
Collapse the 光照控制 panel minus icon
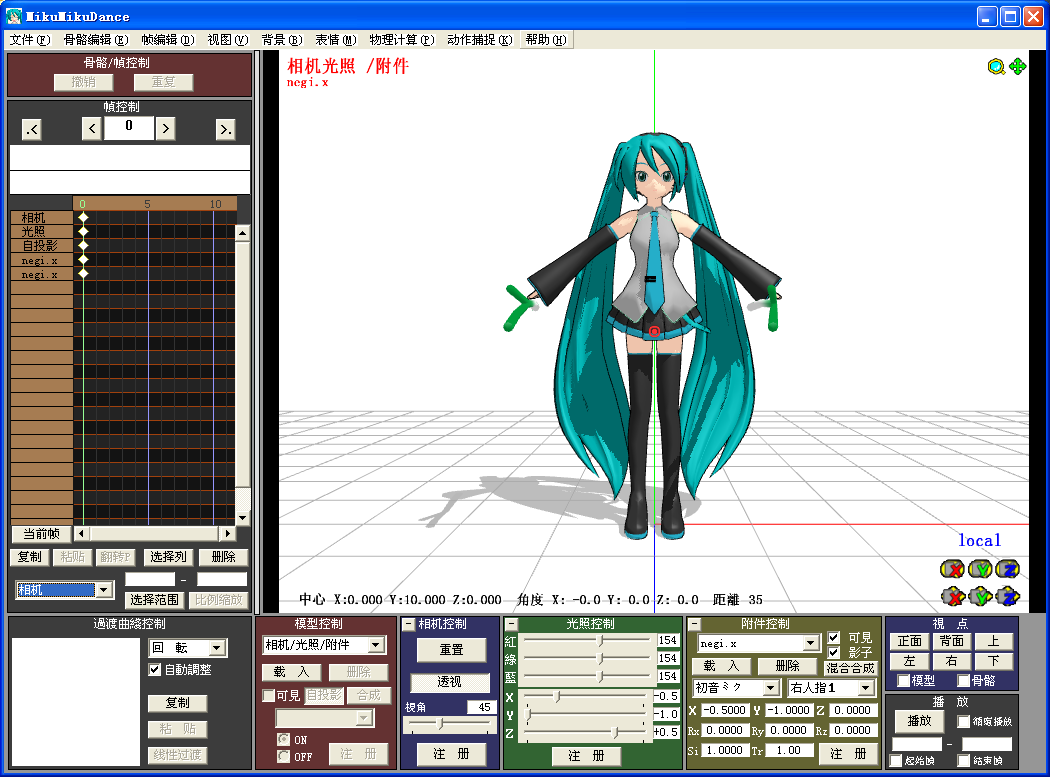click(511, 624)
